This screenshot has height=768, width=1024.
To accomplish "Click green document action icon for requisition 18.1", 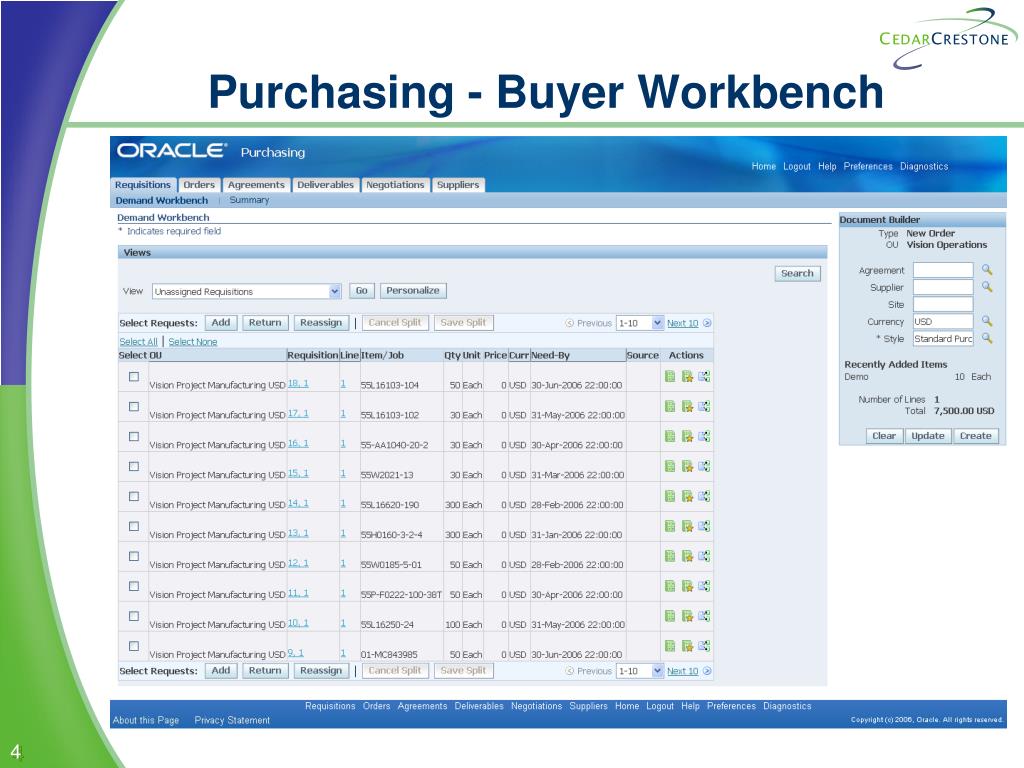I will coord(669,376).
